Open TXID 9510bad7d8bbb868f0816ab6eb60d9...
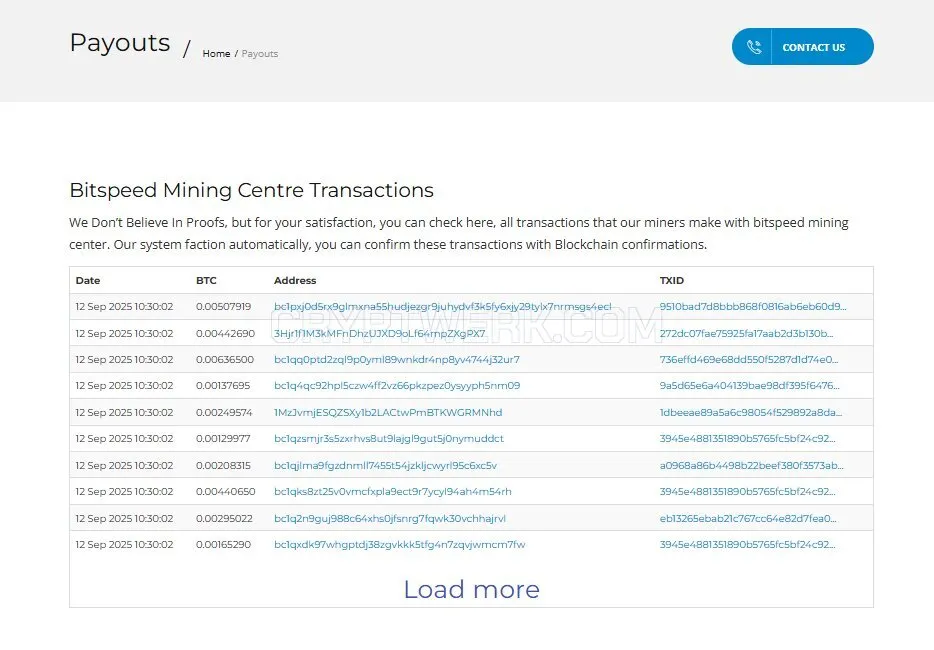 pyautogui.click(x=753, y=306)
